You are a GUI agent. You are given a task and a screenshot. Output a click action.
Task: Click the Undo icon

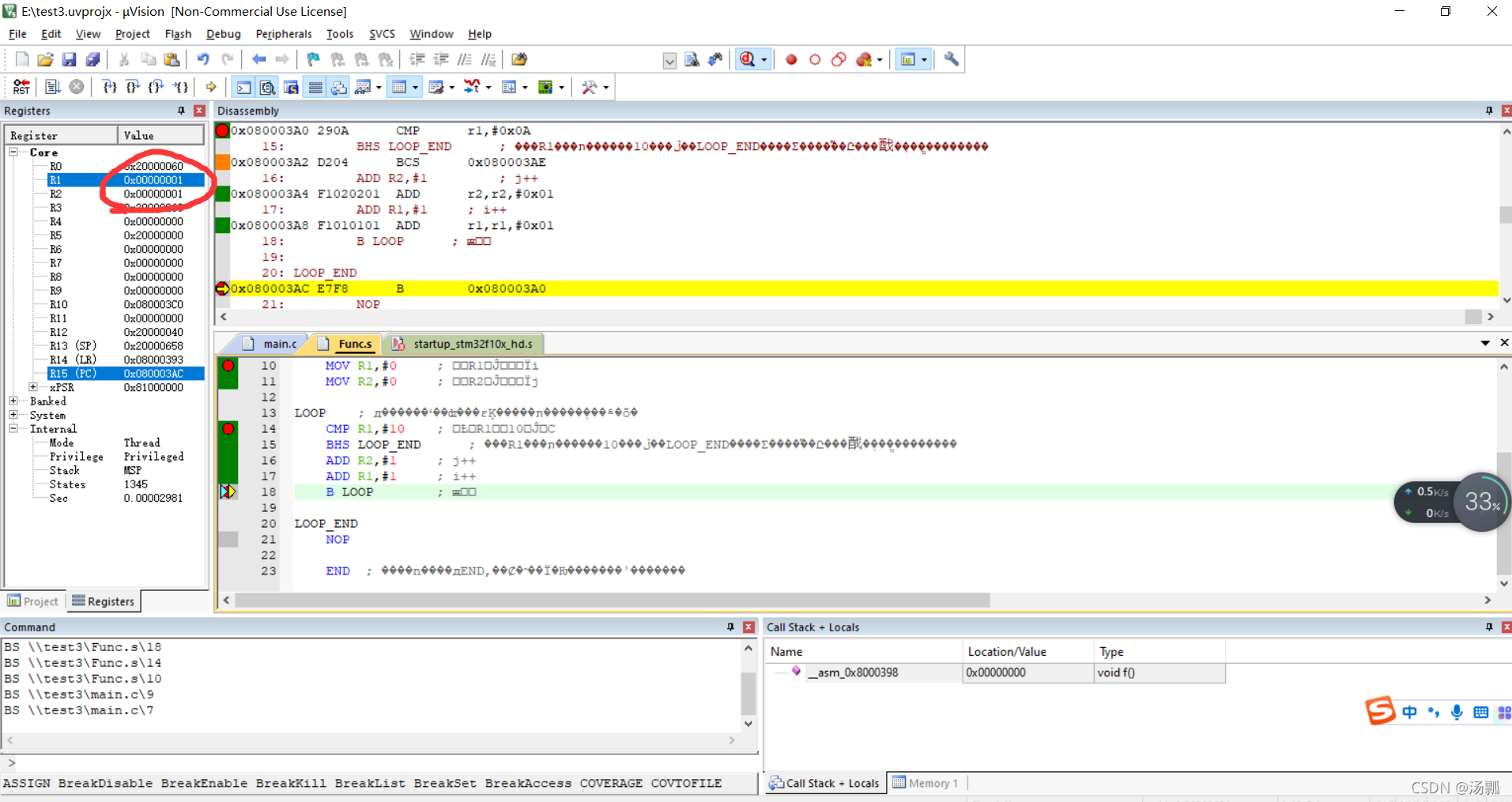[204, 59]
